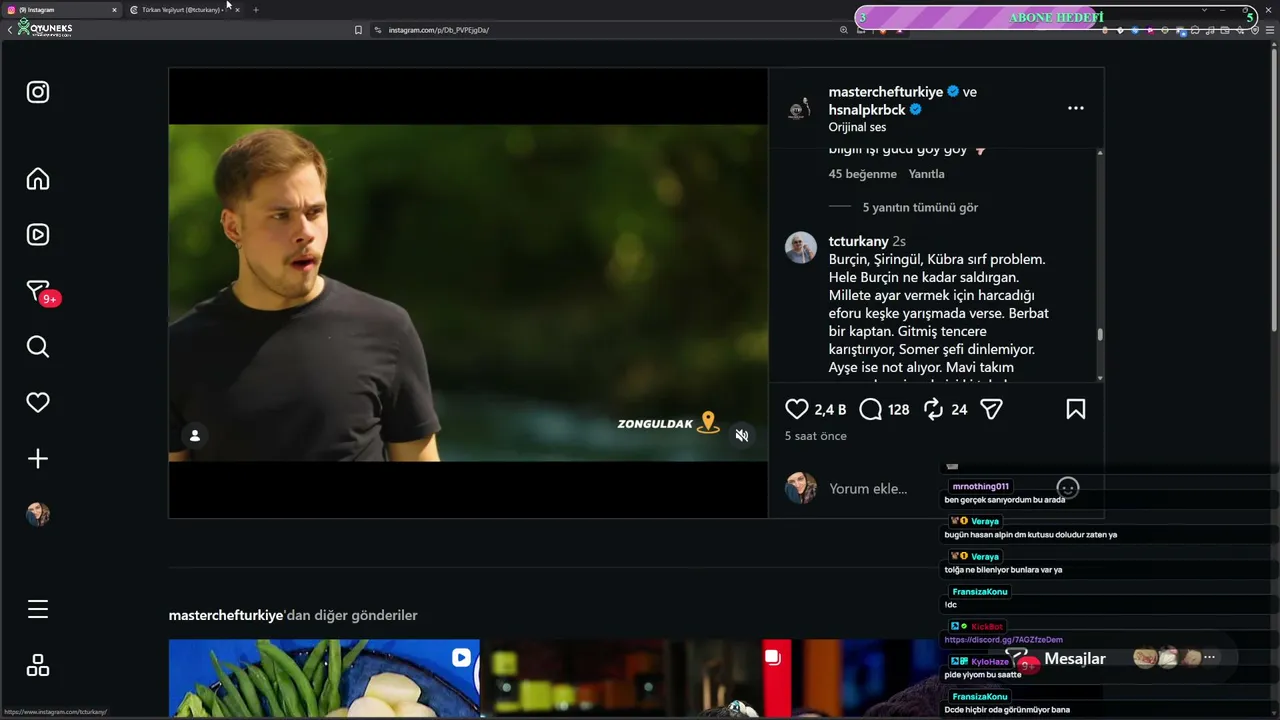Click the Discord invite link in chat
Viewport: 1280px width, 720px height.
pos(1003,640)
